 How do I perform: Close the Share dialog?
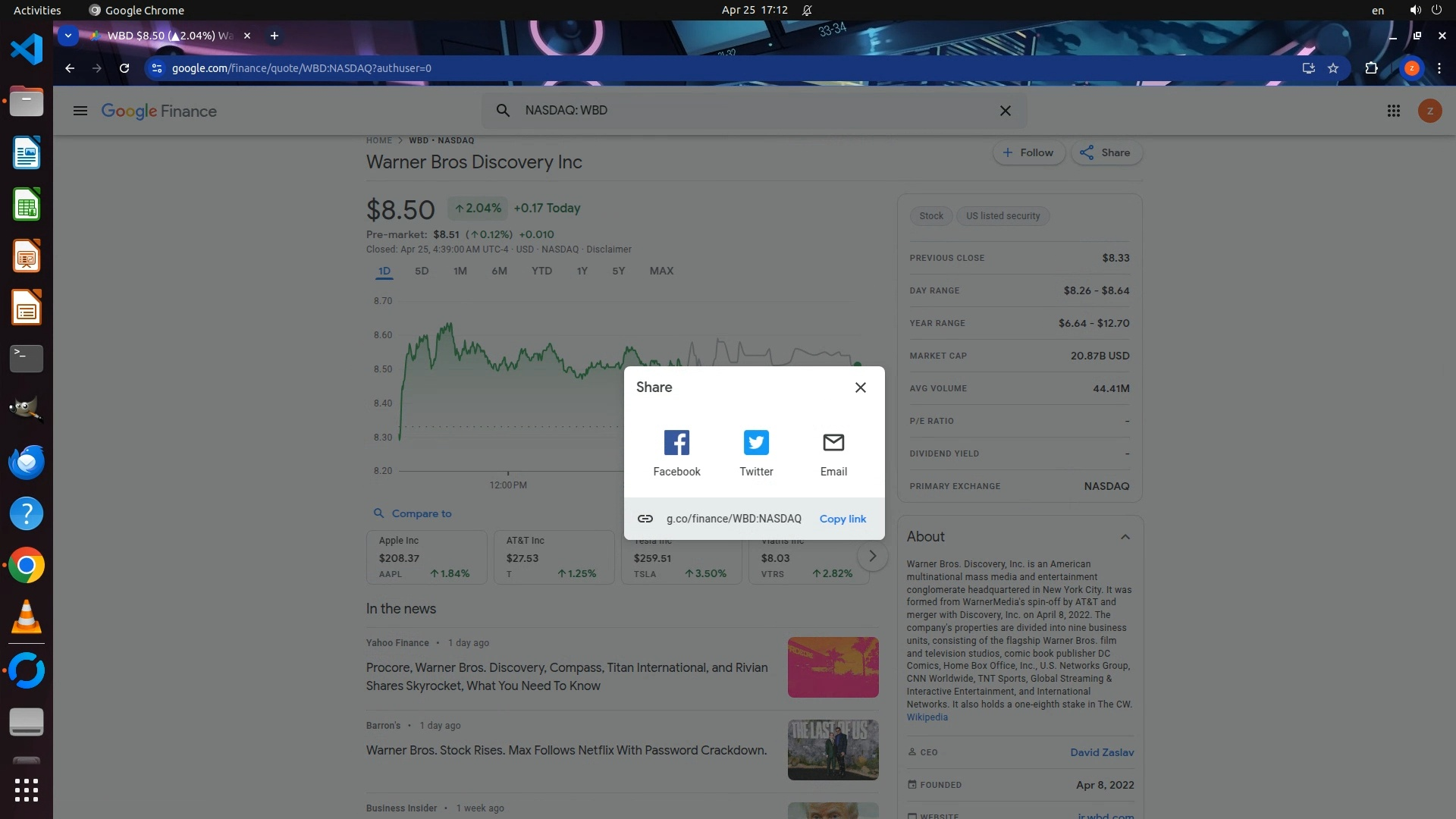tap(861, 388)
